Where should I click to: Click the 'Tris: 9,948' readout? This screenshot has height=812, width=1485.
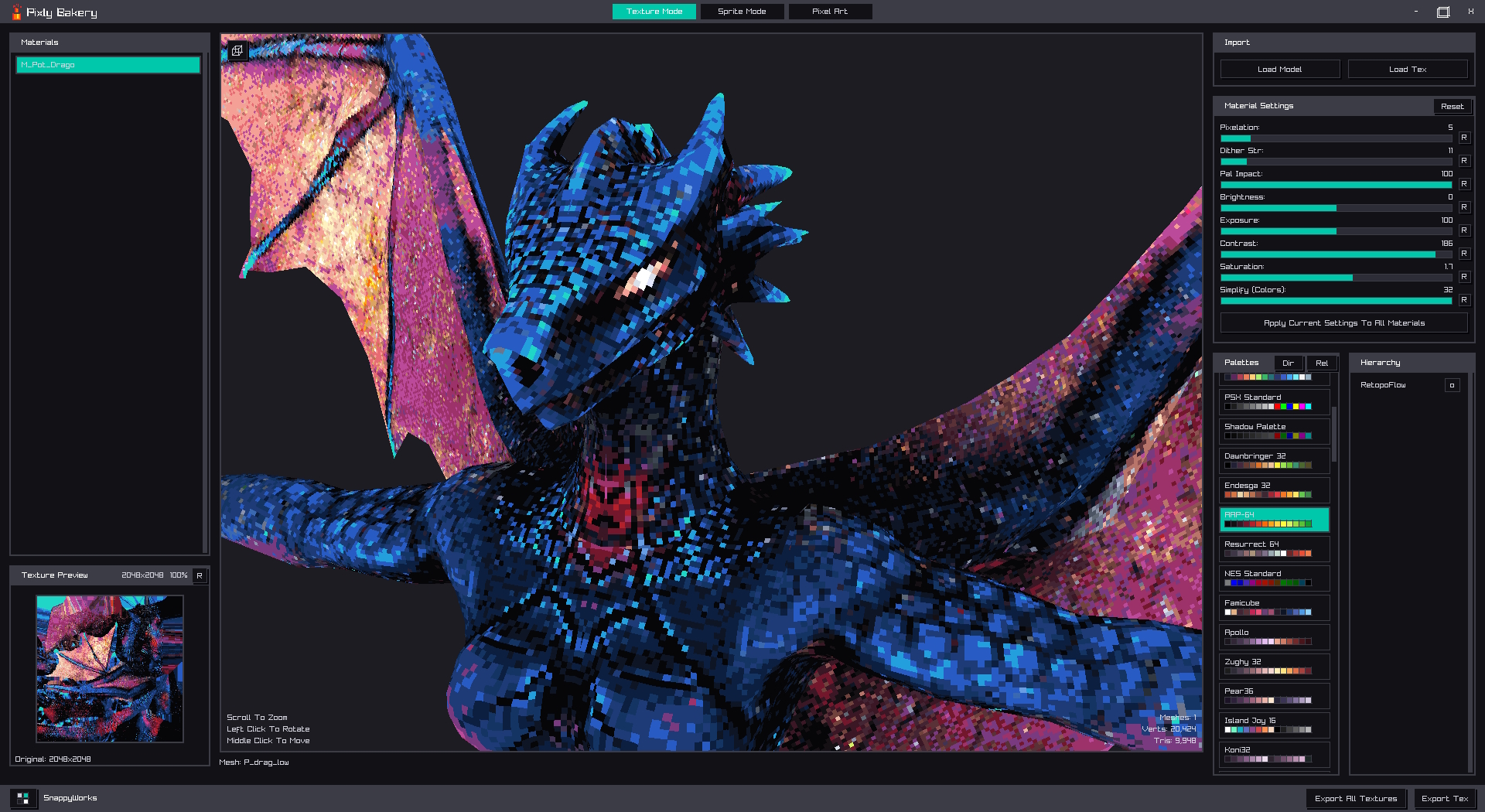coord(1175,741)
